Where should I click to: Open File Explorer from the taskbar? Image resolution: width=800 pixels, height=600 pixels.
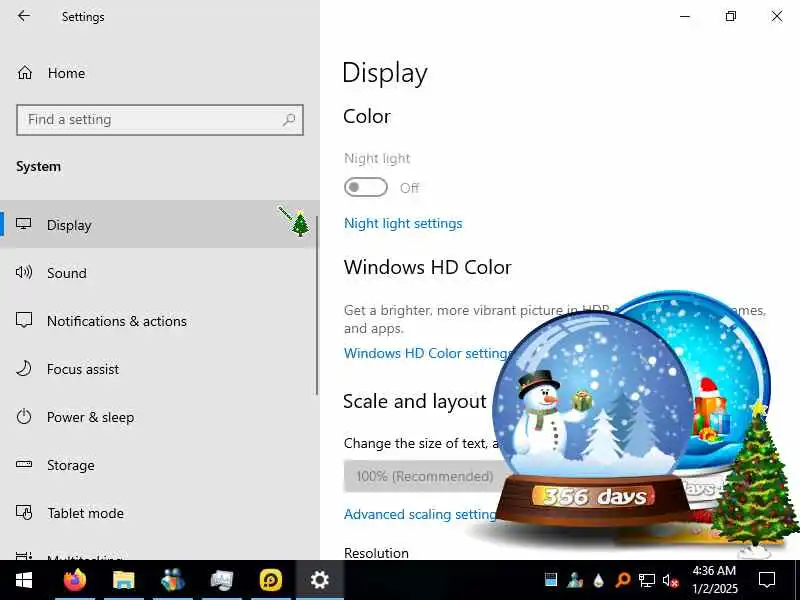coord(123,580)
